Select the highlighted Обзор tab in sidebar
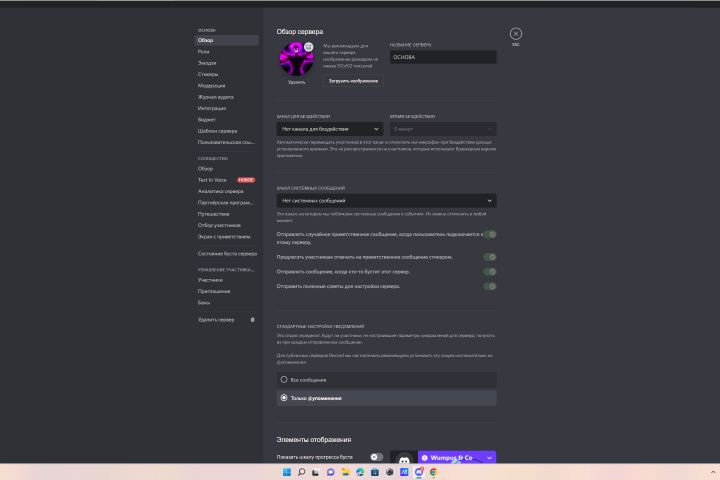The width and height of the screenshot is (720, 480). [x=226, y=40]
